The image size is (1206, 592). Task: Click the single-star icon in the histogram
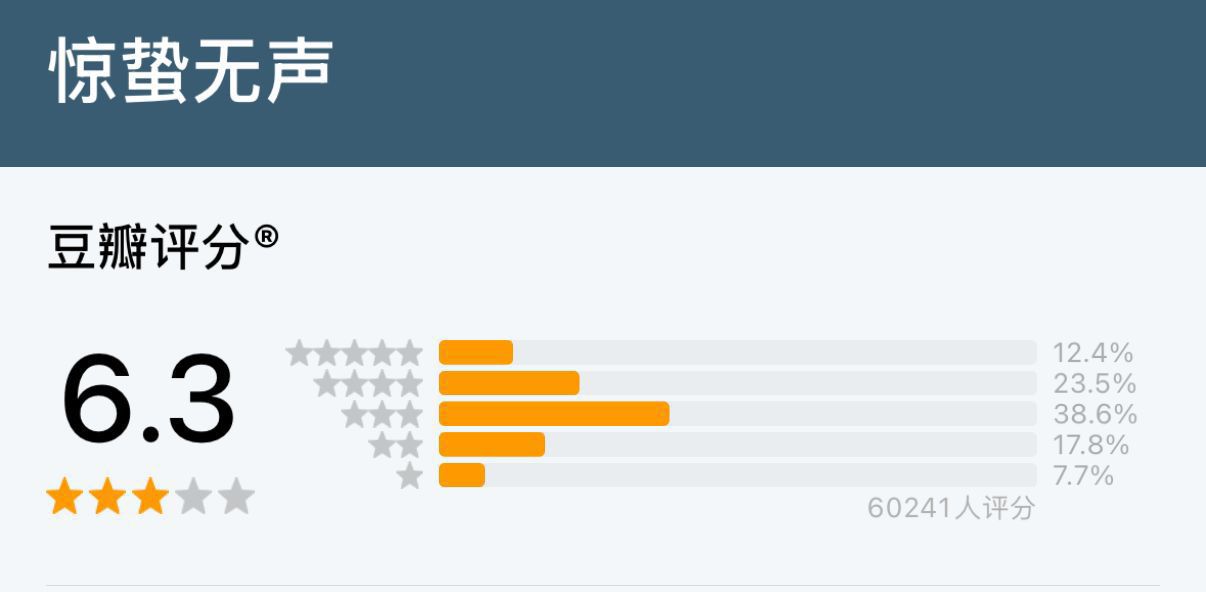(x=410, y=476)
